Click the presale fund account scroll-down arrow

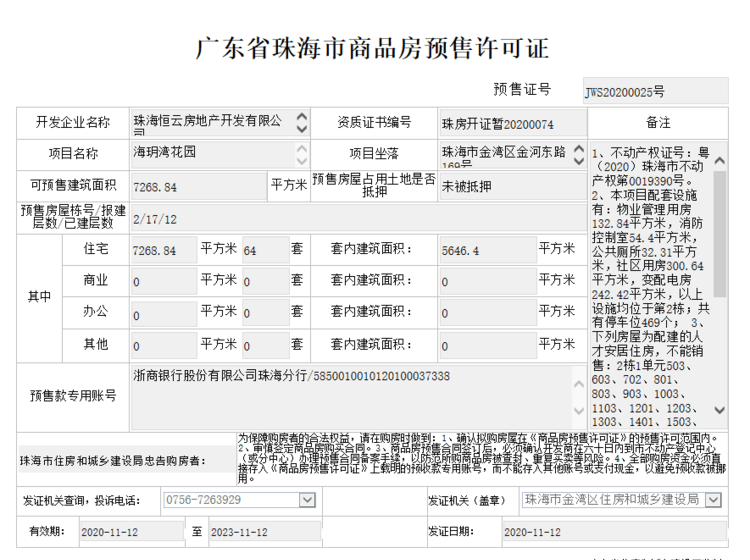pyautogui.click(x=579, y=412)
